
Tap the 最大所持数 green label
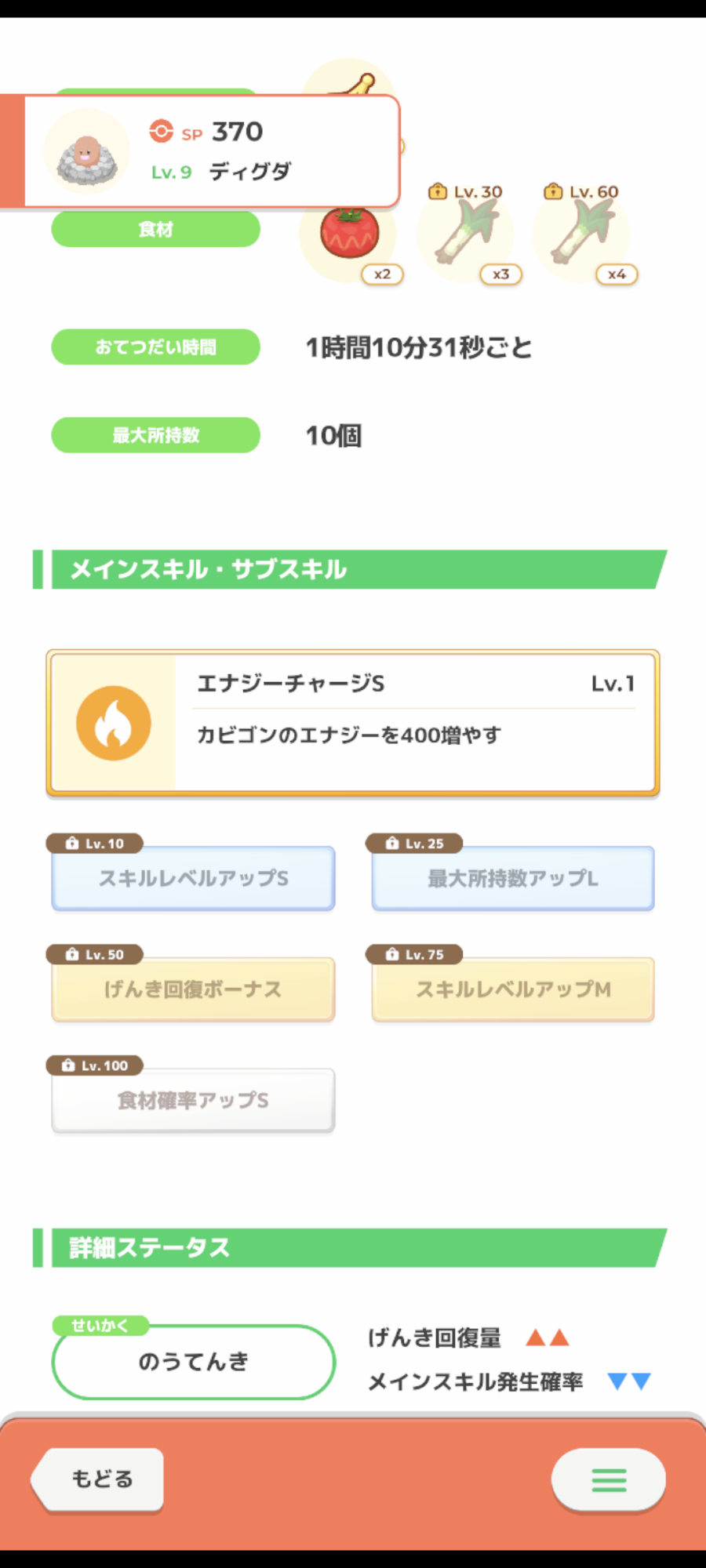pos(155,435)
